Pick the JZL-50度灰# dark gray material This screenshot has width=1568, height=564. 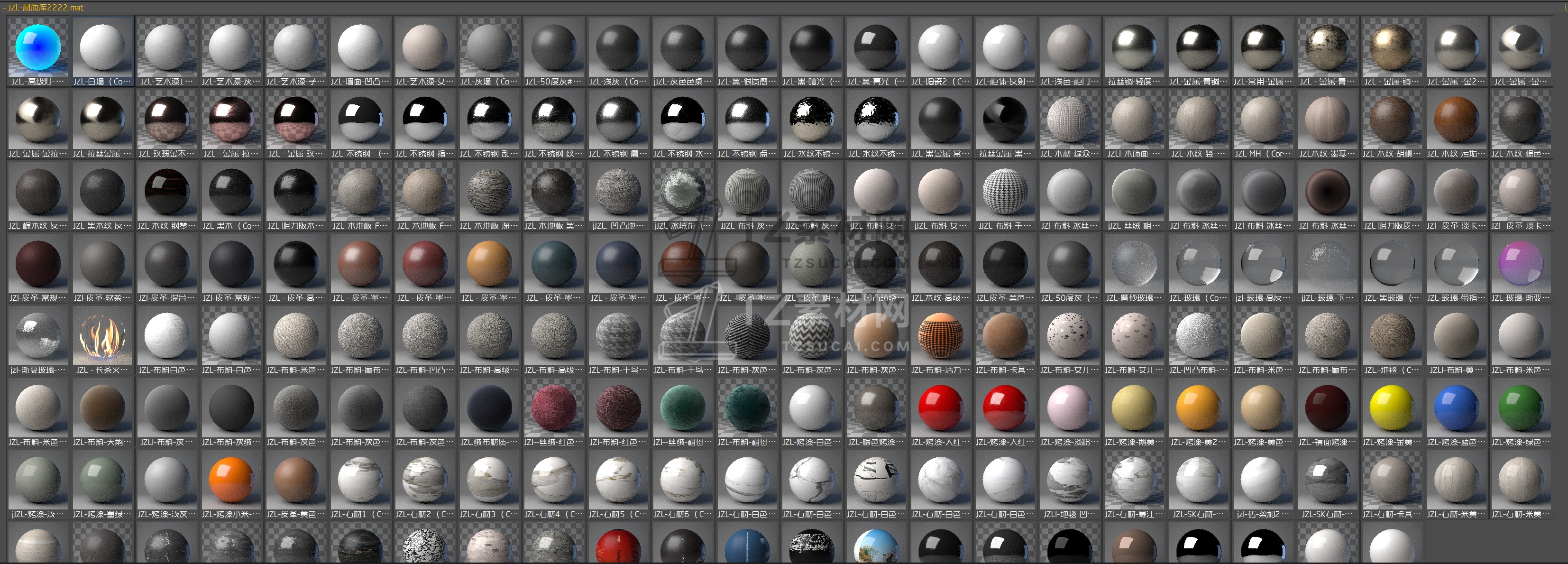553,47
